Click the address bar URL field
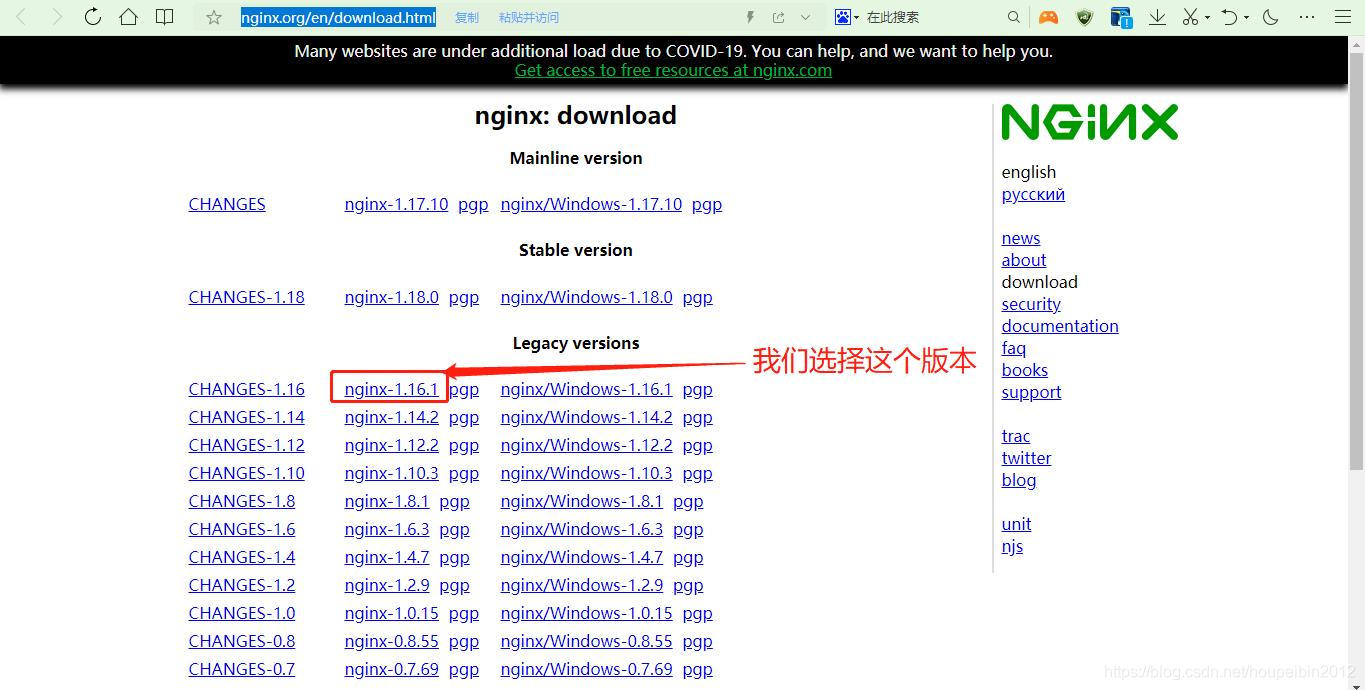The width and height of the screenshot is (1365, 690). tap(338, 17)
